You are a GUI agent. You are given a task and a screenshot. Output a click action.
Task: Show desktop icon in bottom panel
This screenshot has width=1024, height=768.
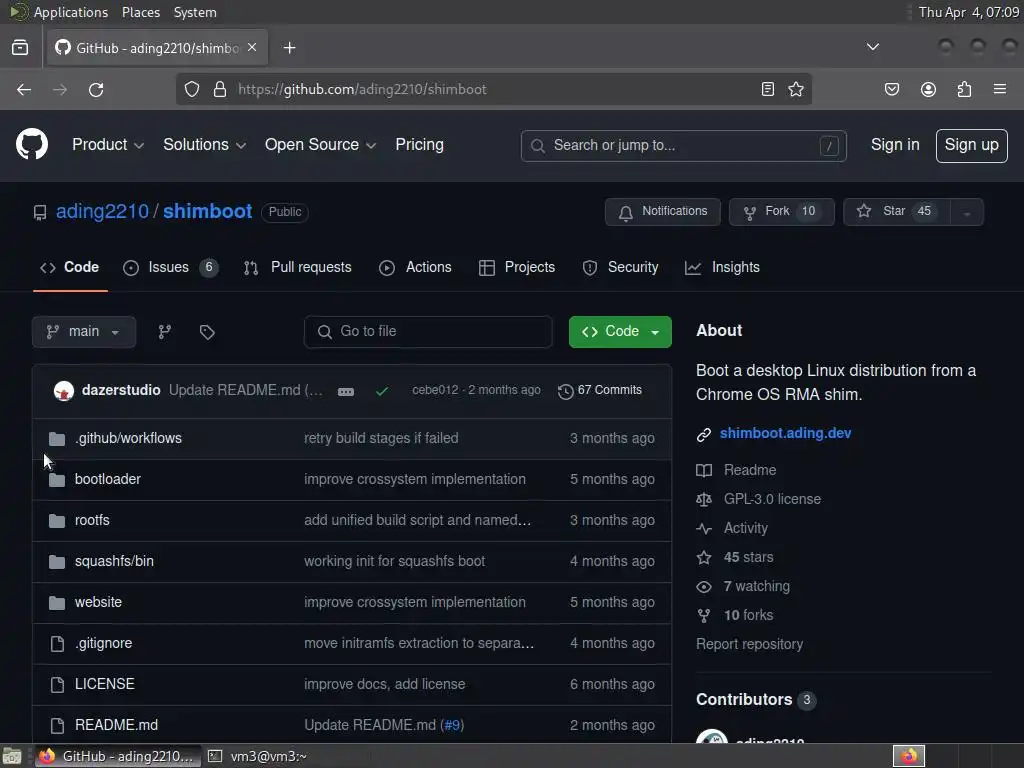tap(12, 756)
